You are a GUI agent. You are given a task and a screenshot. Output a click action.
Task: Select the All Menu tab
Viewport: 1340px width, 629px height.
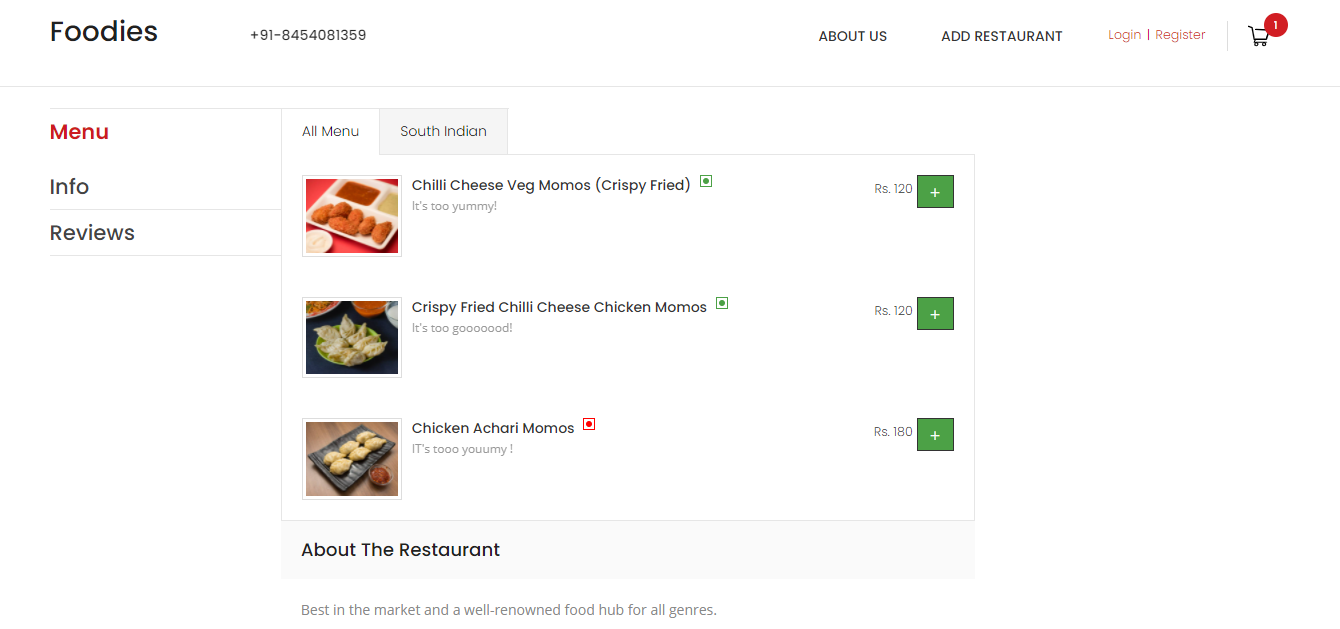[x=331, y=131]
